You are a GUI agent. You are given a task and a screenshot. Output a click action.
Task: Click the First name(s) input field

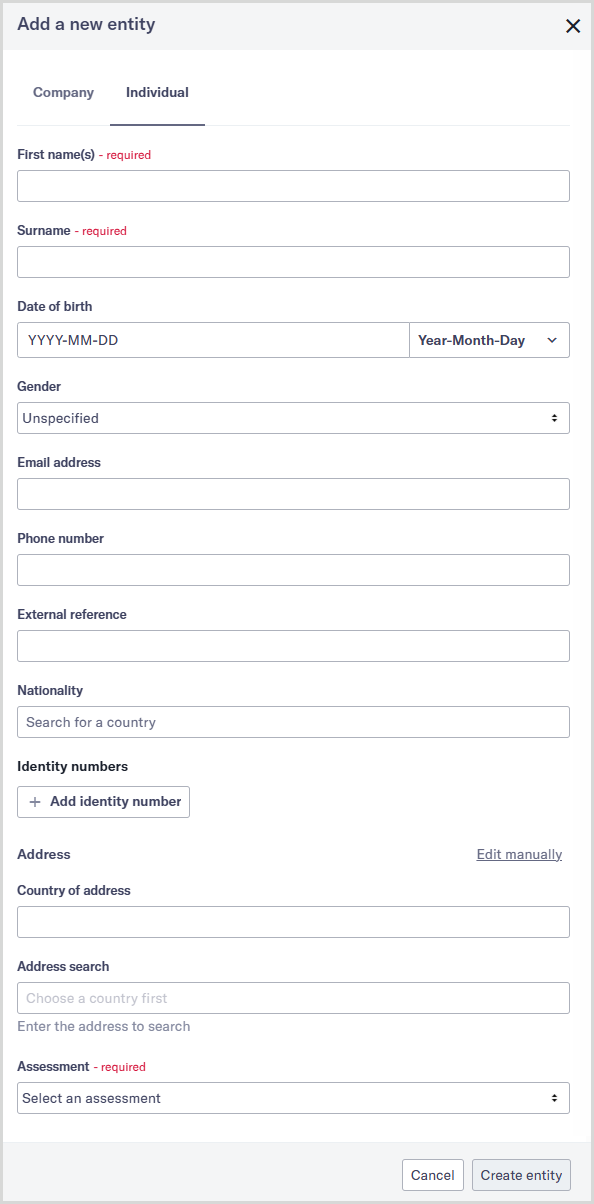(x=293, y=186)
